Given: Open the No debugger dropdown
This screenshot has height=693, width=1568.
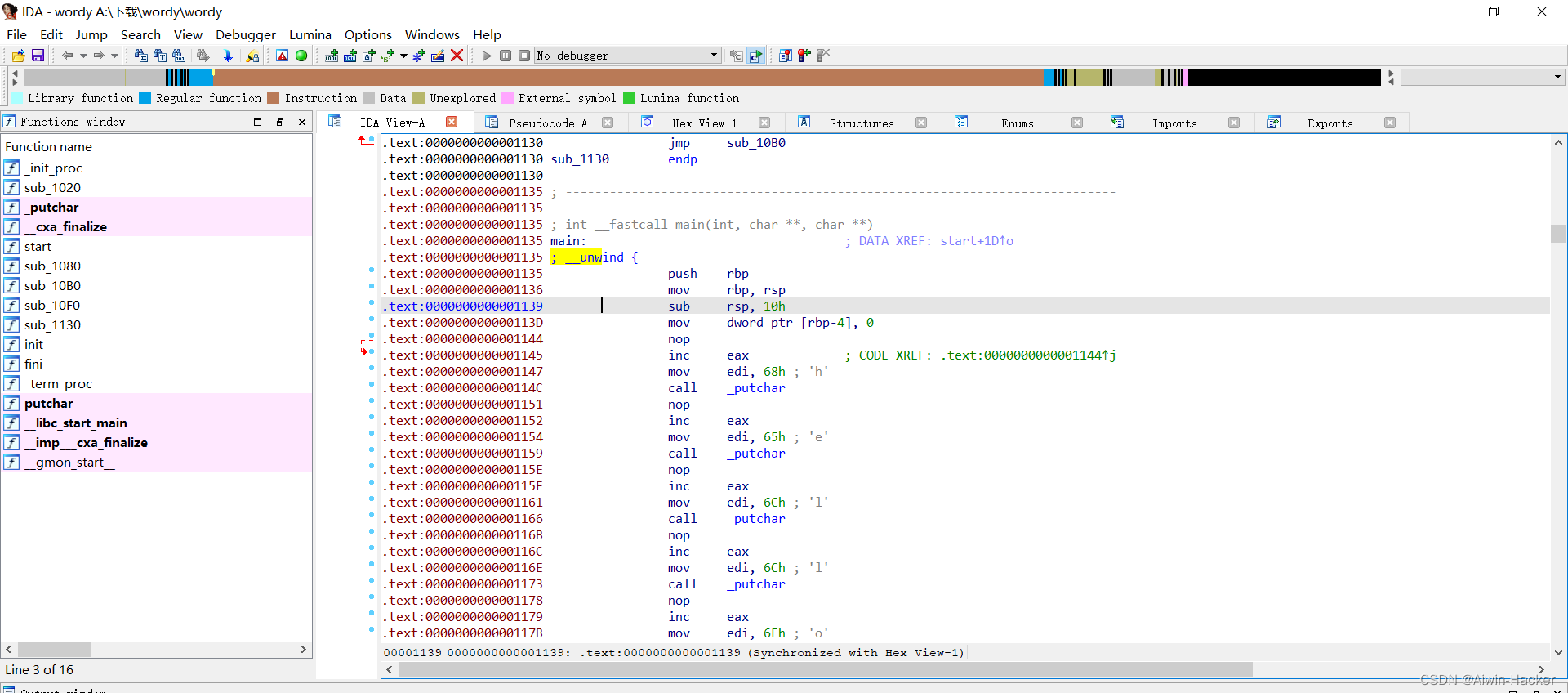Looking at the screenshot, I should 627,56.
